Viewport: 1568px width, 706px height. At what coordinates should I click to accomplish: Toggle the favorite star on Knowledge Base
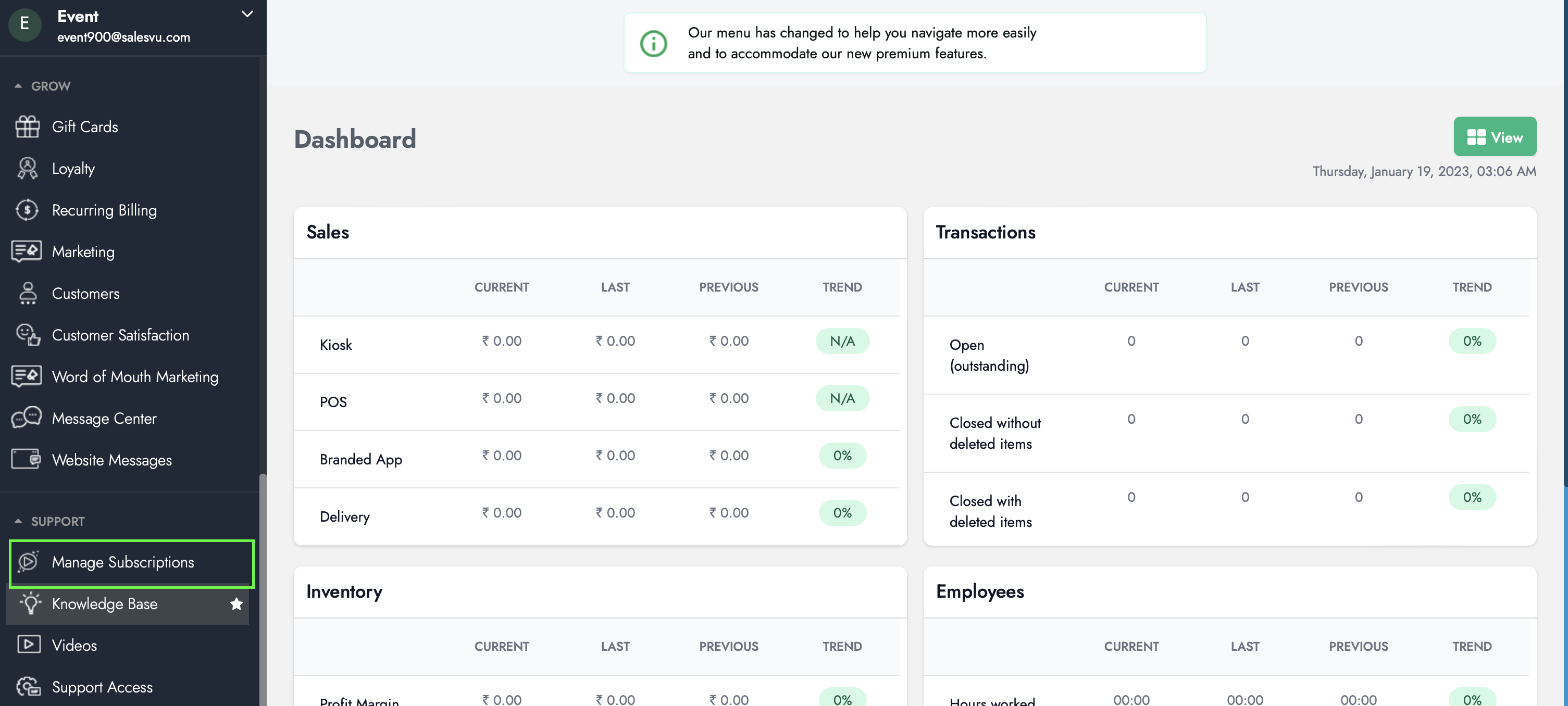[236, 604]
